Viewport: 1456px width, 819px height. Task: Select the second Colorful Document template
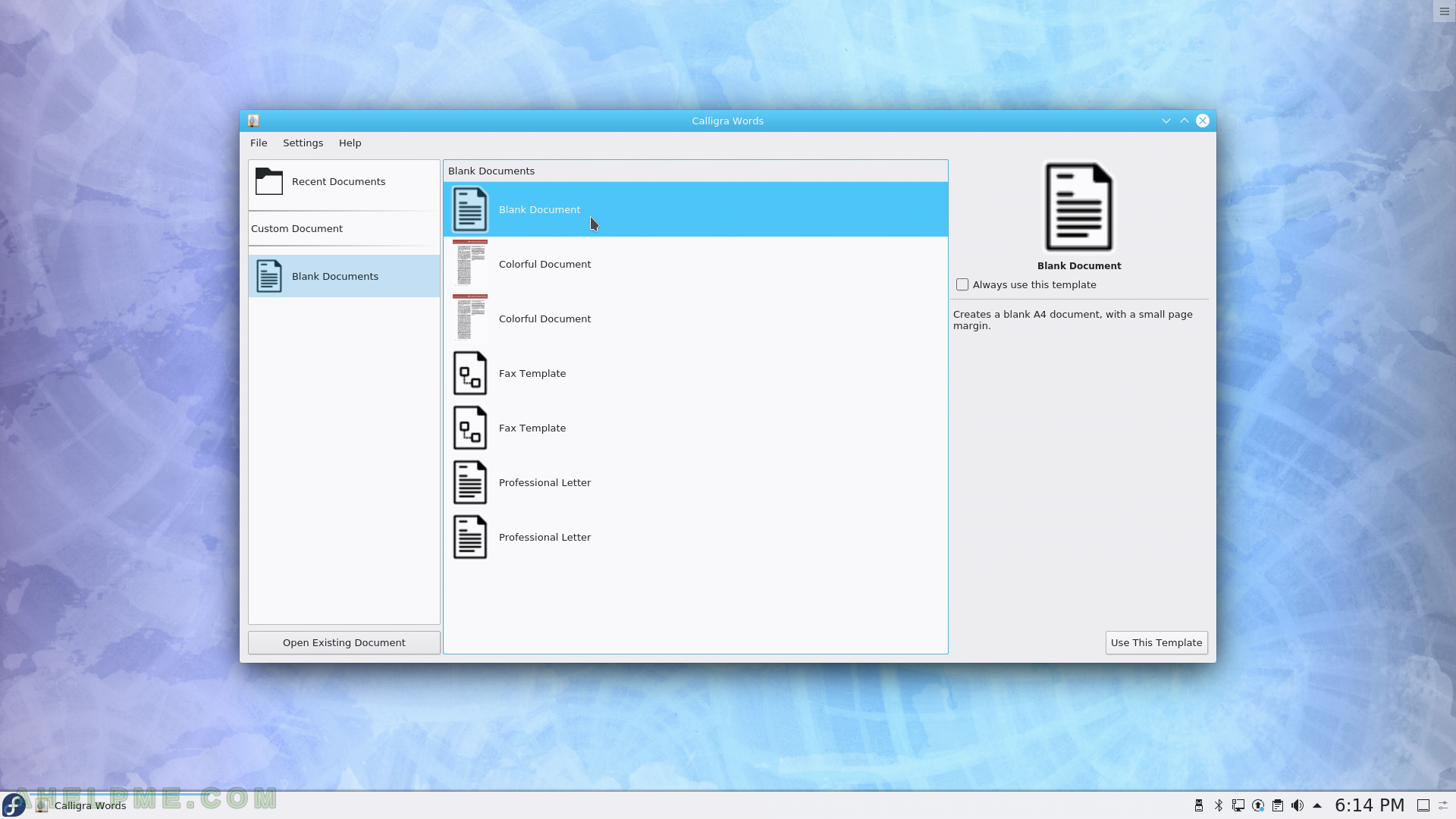pos(695,318)
